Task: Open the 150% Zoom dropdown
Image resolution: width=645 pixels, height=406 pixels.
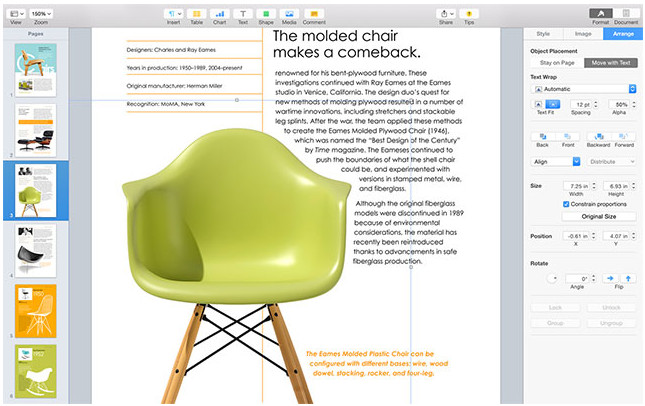Action: coord(41,14)
